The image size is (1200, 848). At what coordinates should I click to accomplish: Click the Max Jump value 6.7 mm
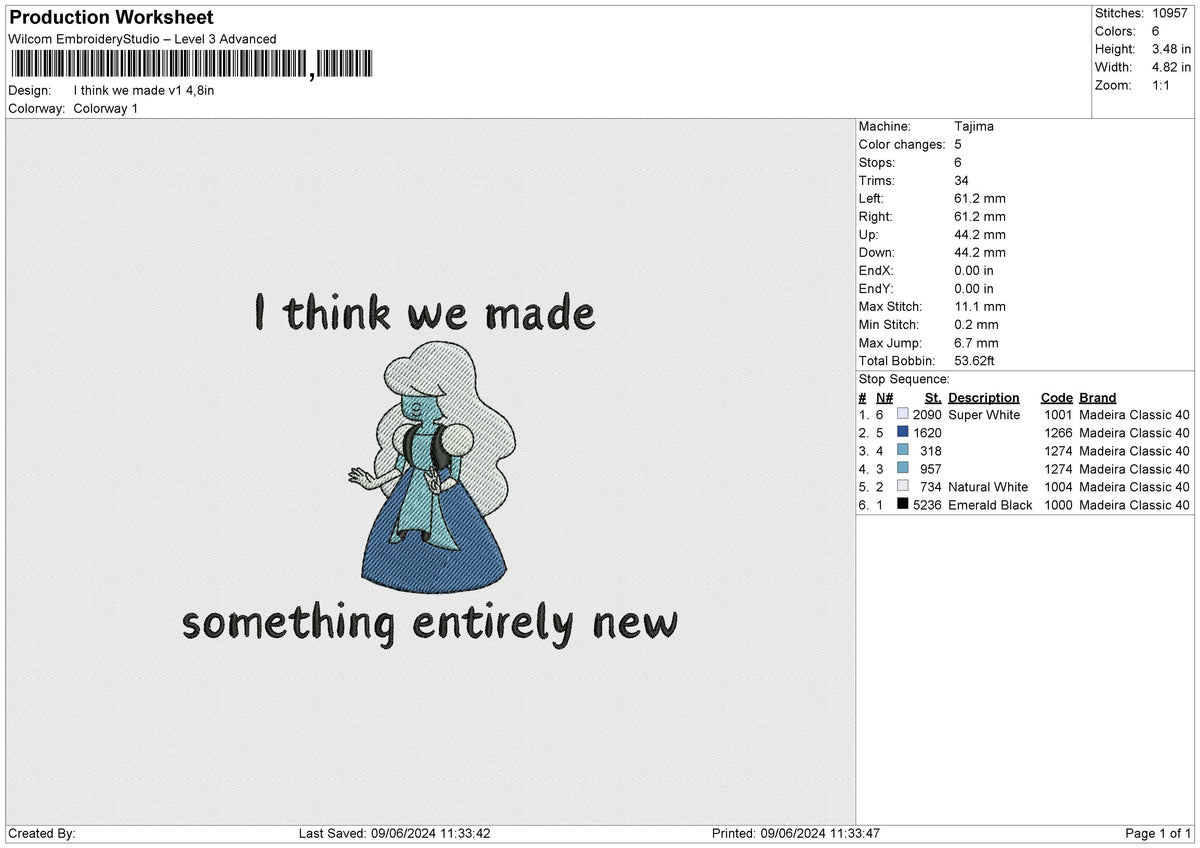977,343
